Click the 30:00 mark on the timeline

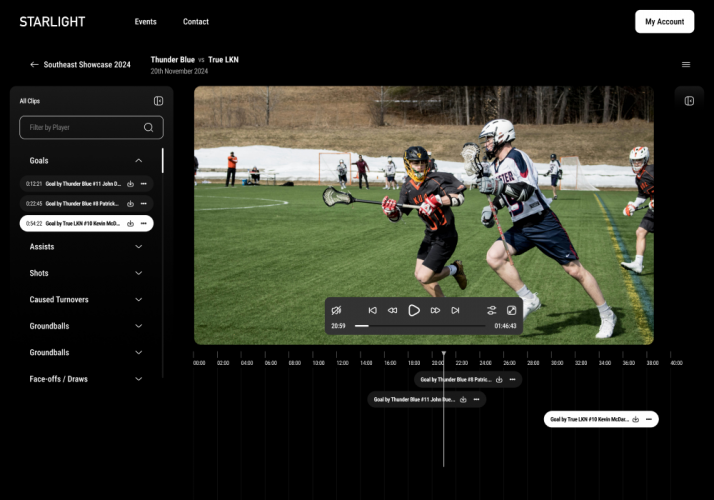tap(557, 363)
